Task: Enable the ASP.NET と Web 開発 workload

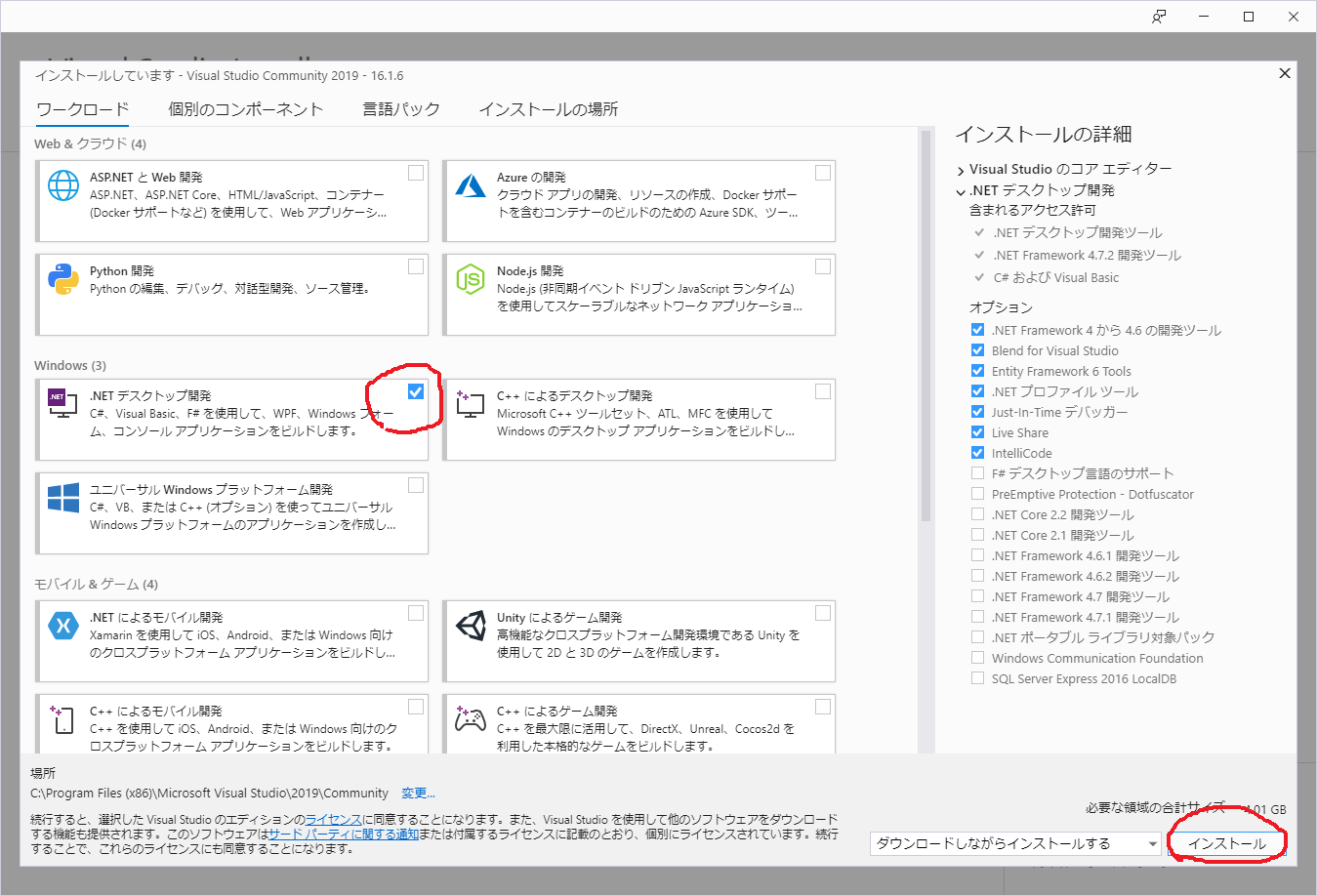Action: 416,173
